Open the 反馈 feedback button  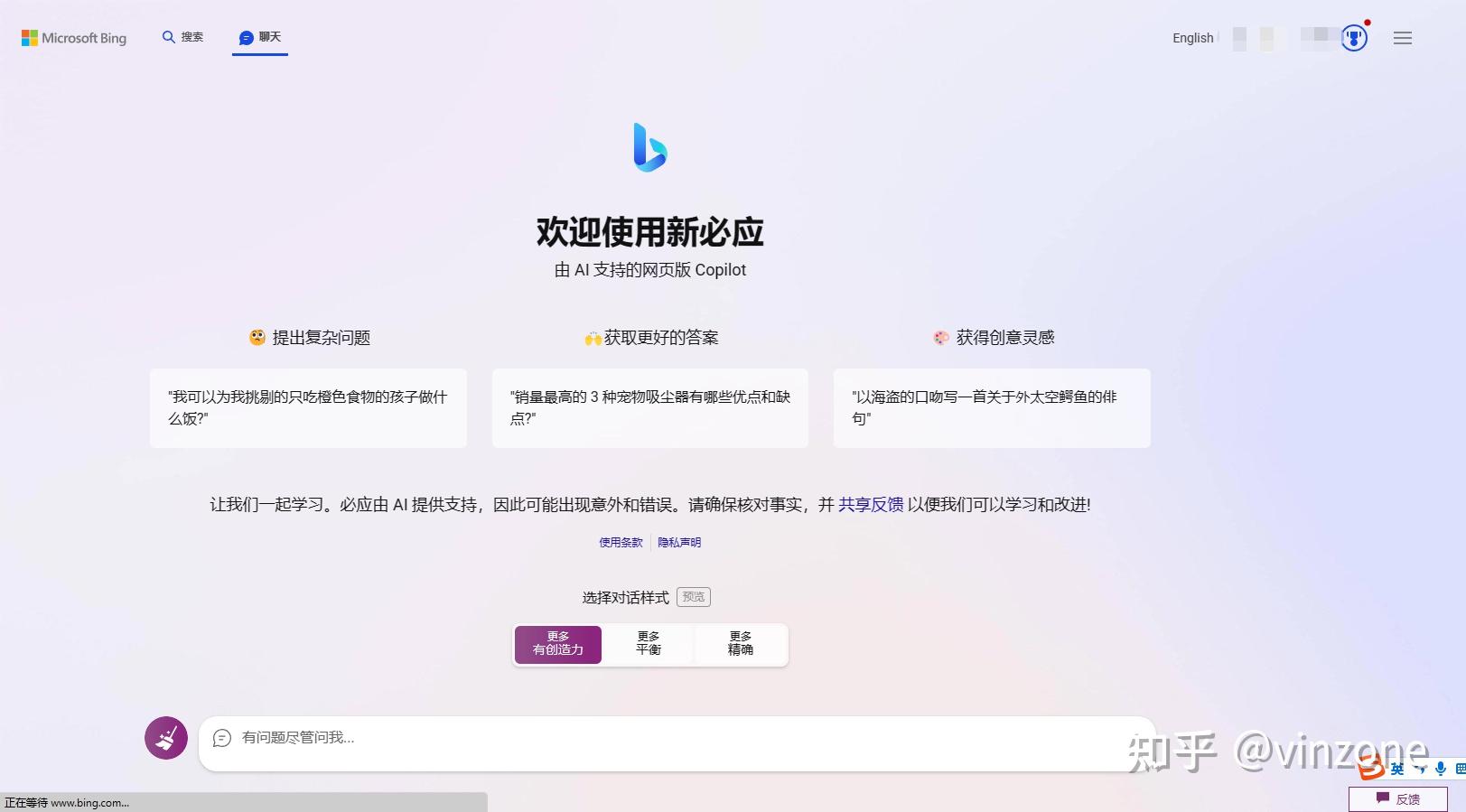1398,798
